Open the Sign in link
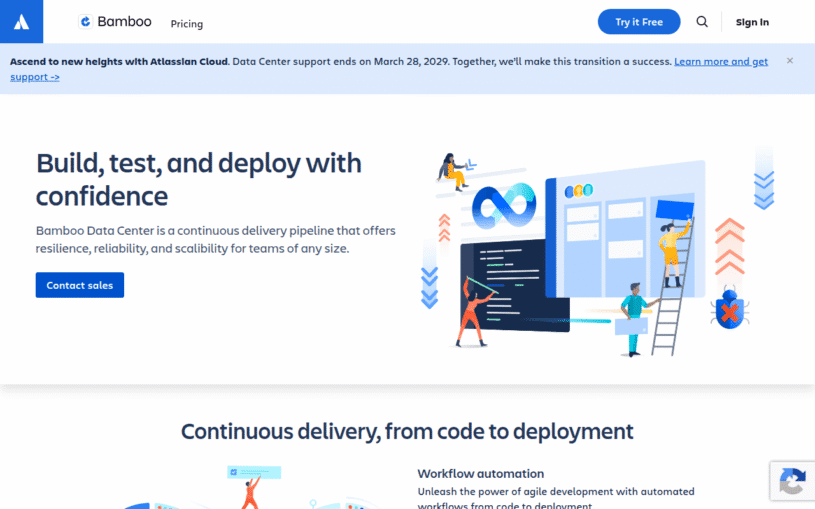The image size is (815, 509). coord(752,22)
